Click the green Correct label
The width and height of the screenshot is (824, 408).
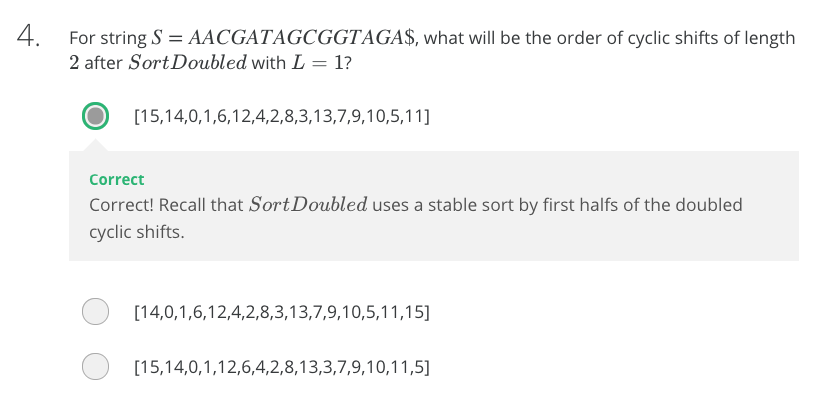pyautogui.click(x=117, y=179)
